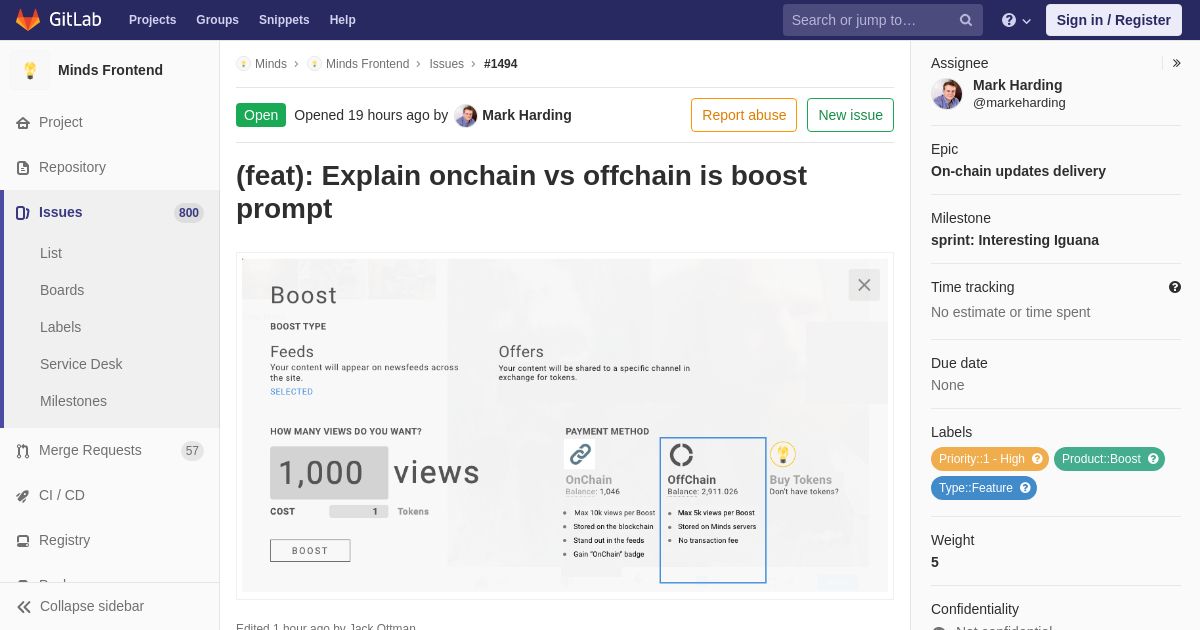Open the Milestones submenu item
The image size is (1200, 630).
[73, 401]
